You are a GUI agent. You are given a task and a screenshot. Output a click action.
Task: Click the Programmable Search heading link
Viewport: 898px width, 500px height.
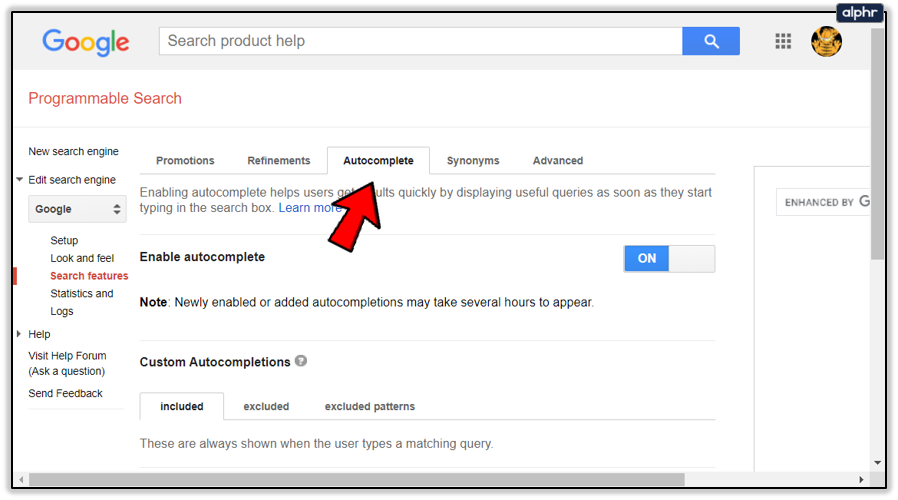click(x=105, y=99)
